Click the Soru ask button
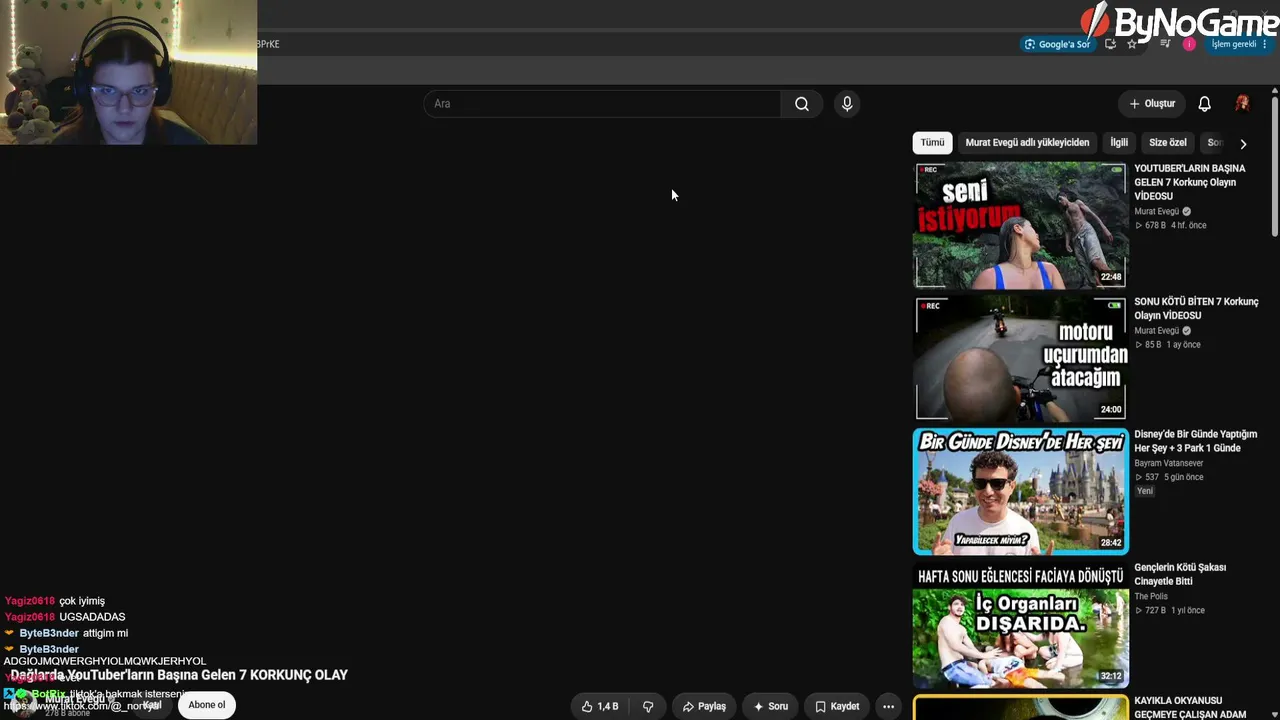 [x=771, y=706]
